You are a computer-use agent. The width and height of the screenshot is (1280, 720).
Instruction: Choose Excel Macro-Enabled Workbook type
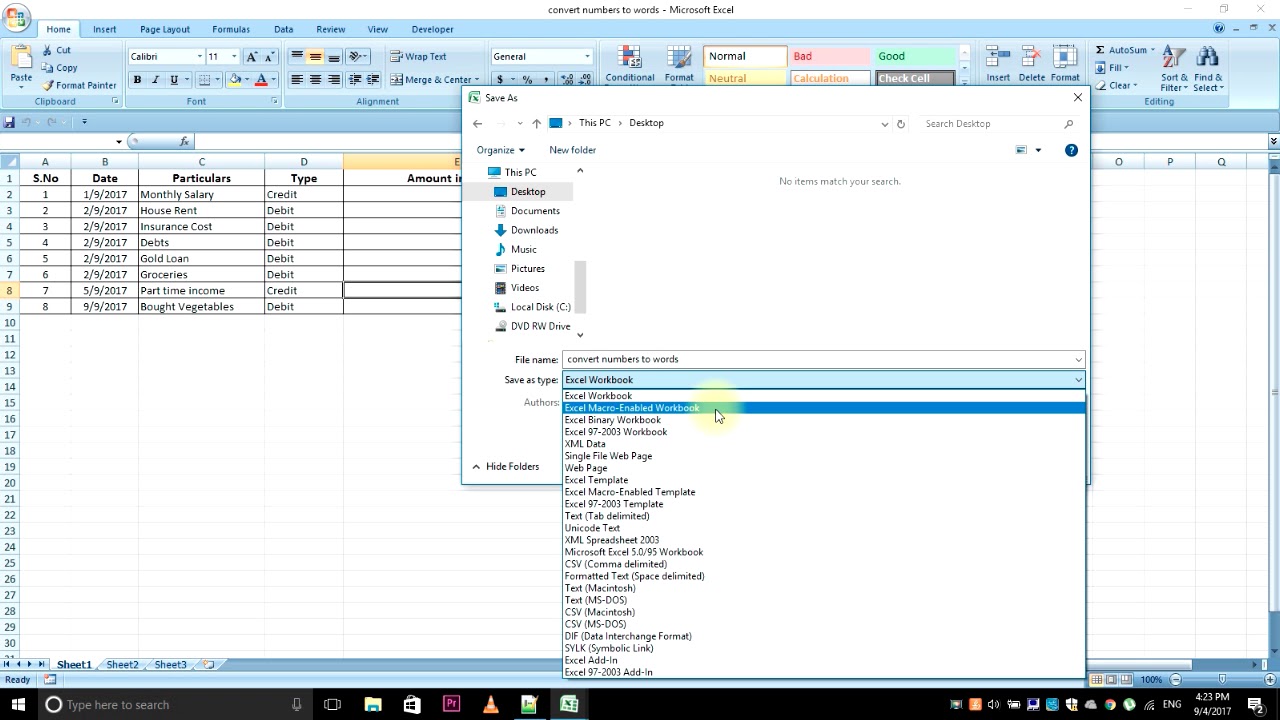[823, 408]
